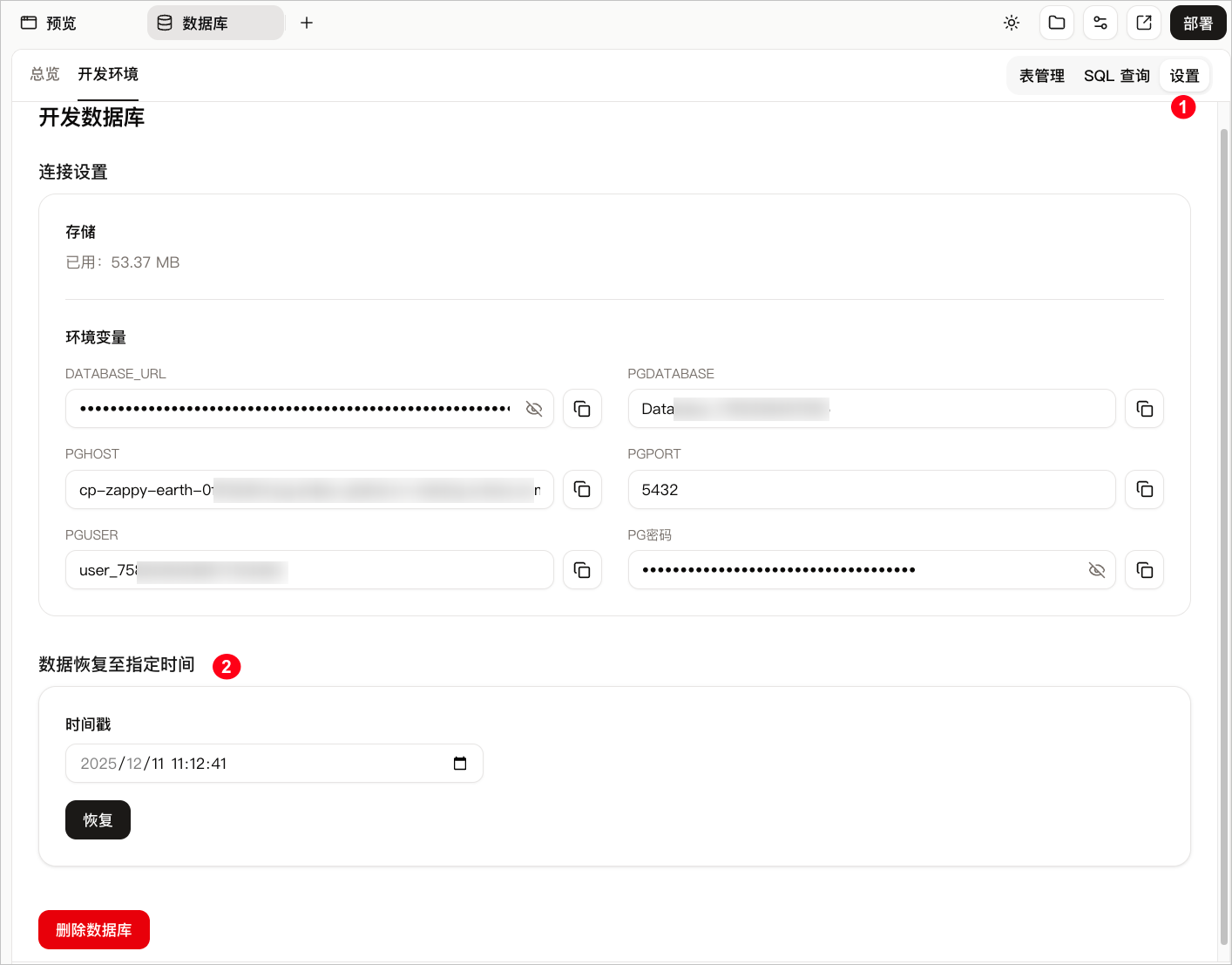Open the calendar picker in timestamp field
The image size is (1232, 965).
tap(460, 764)
